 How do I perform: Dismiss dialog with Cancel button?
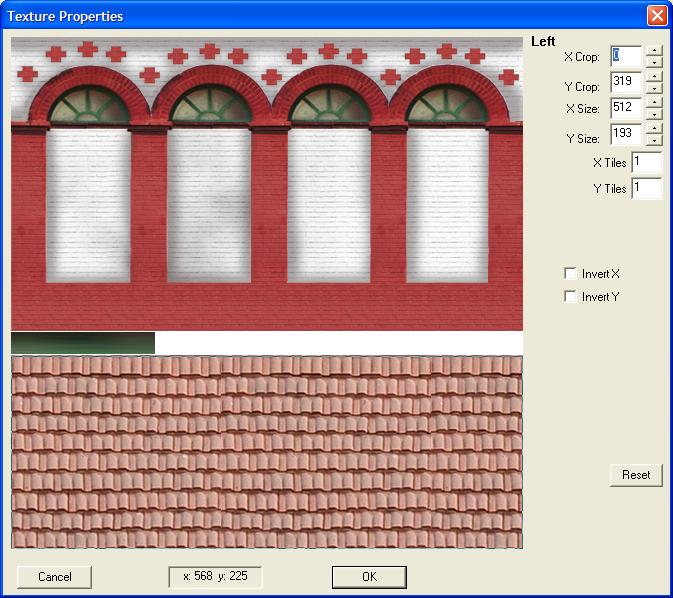pyautogui.click(x=54, y=577)
